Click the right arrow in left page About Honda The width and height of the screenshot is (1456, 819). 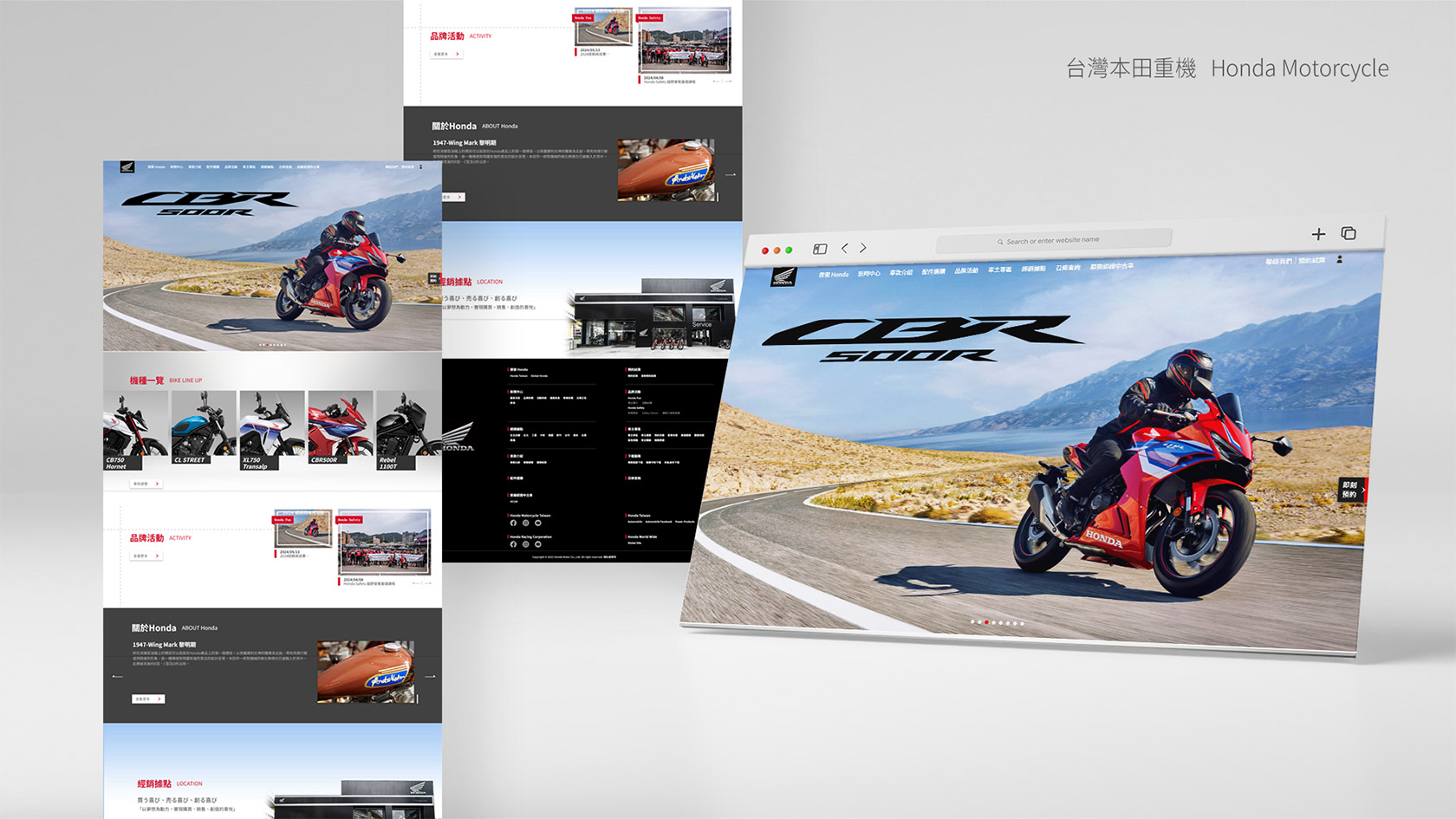click(430, 676)
